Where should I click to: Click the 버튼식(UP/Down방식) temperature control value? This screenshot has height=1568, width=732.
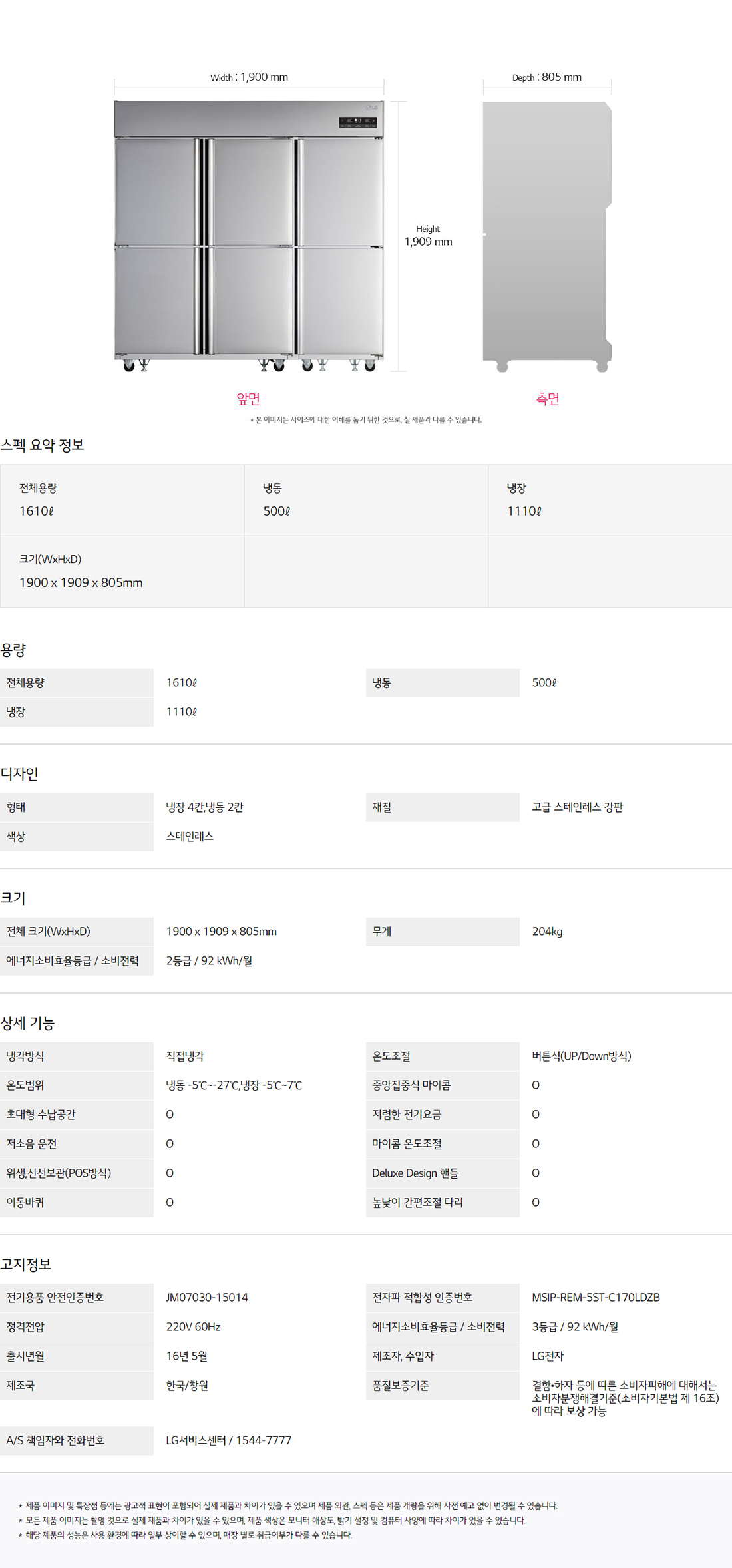pyautogui.click(x=582, y=1056)
